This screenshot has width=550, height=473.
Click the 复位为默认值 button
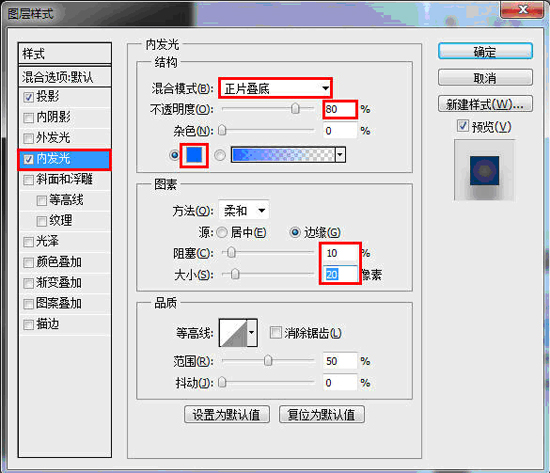tap(322, 414)
